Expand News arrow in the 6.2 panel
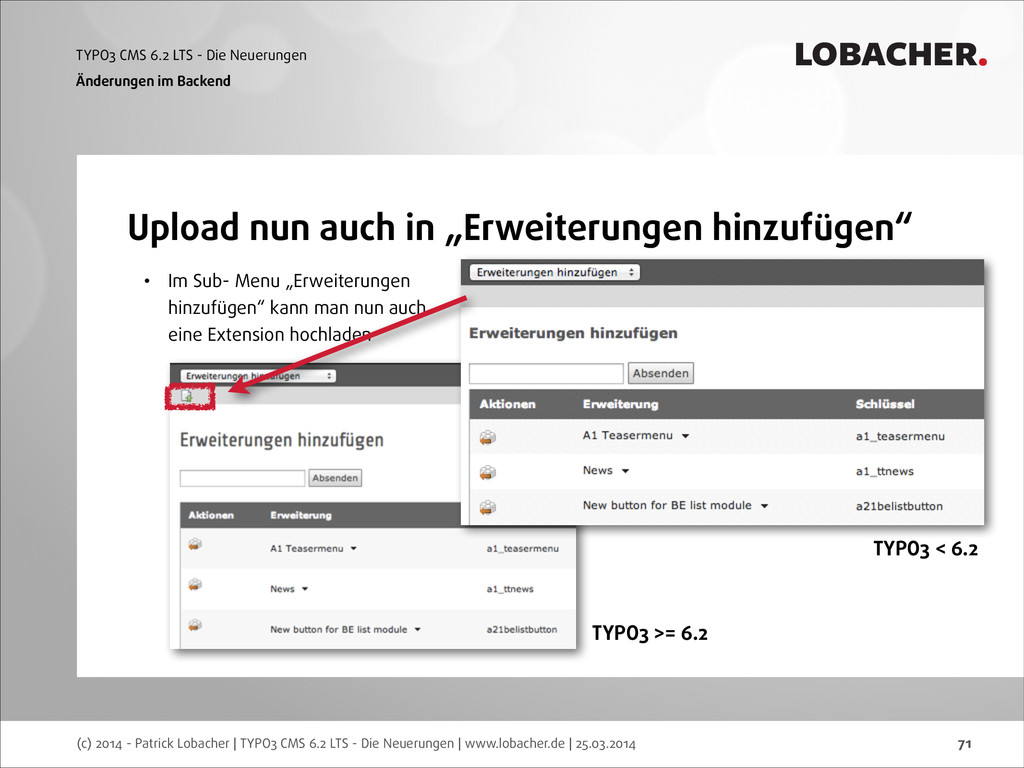1024x768 pixels. (x=305, y=589)
